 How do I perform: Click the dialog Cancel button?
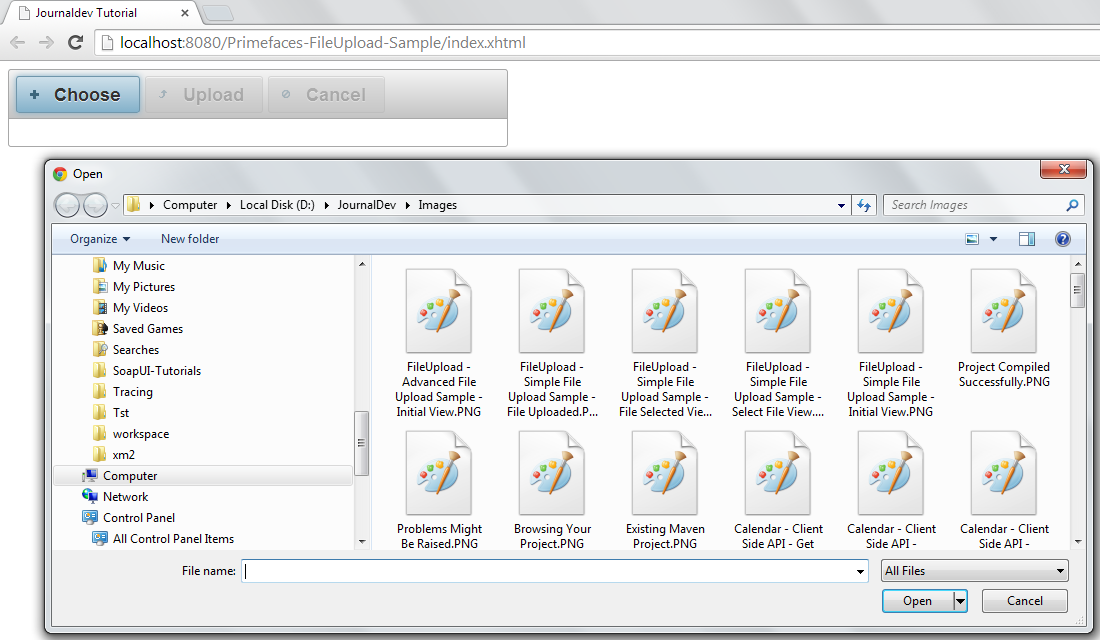pos(1024,601)
